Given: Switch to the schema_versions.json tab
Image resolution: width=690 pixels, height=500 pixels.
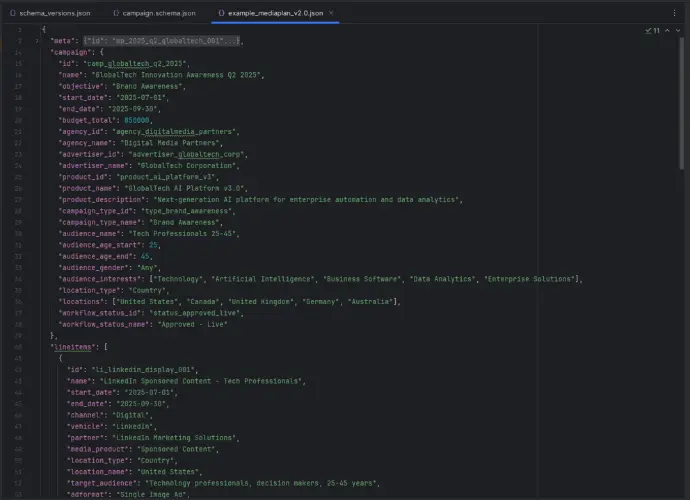Looking at the screenshot, I should pyautogui.click(x=50, y=13).
